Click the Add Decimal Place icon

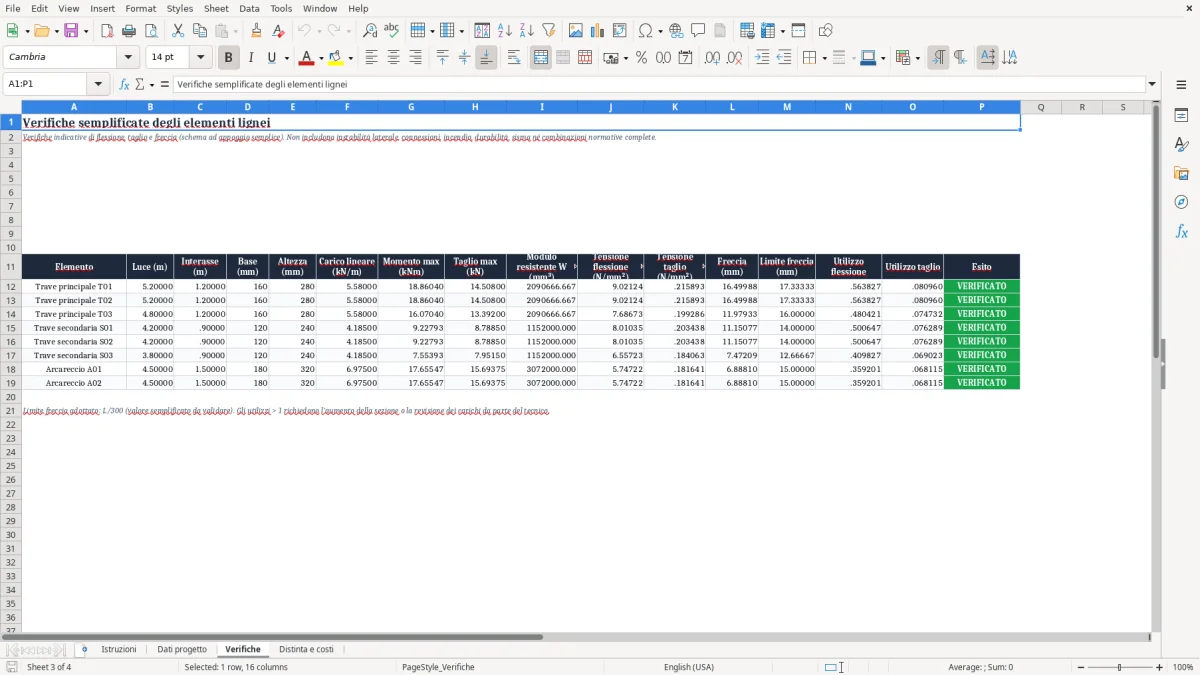(x=712, y=58)
